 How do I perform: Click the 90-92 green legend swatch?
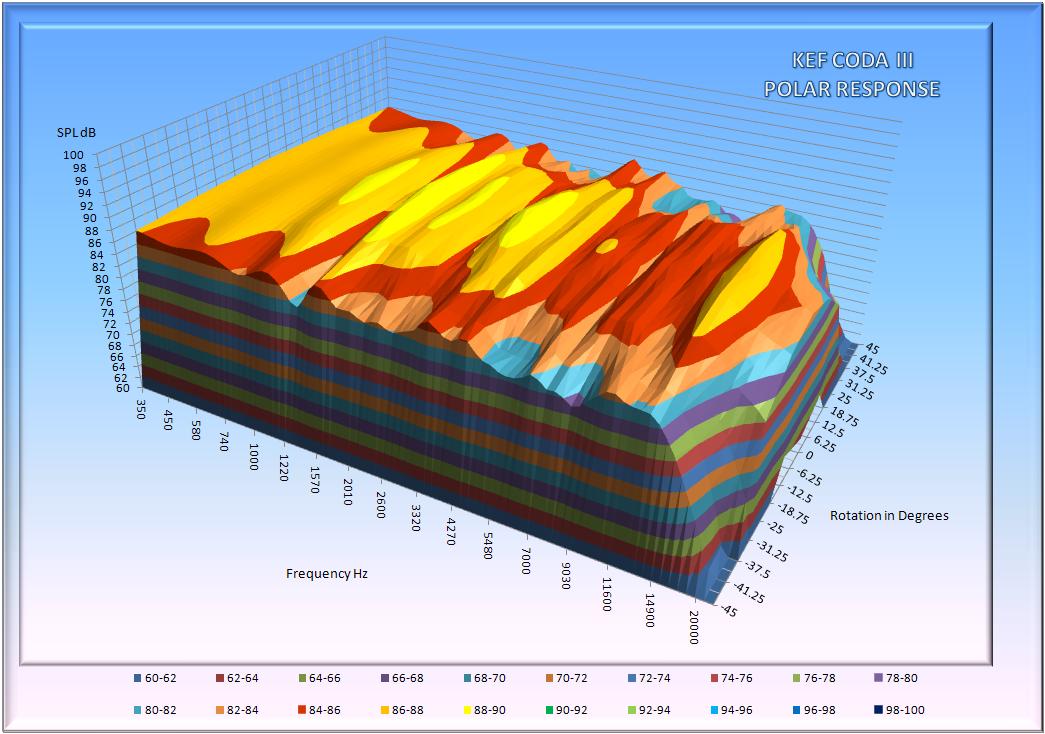[549, 710]
